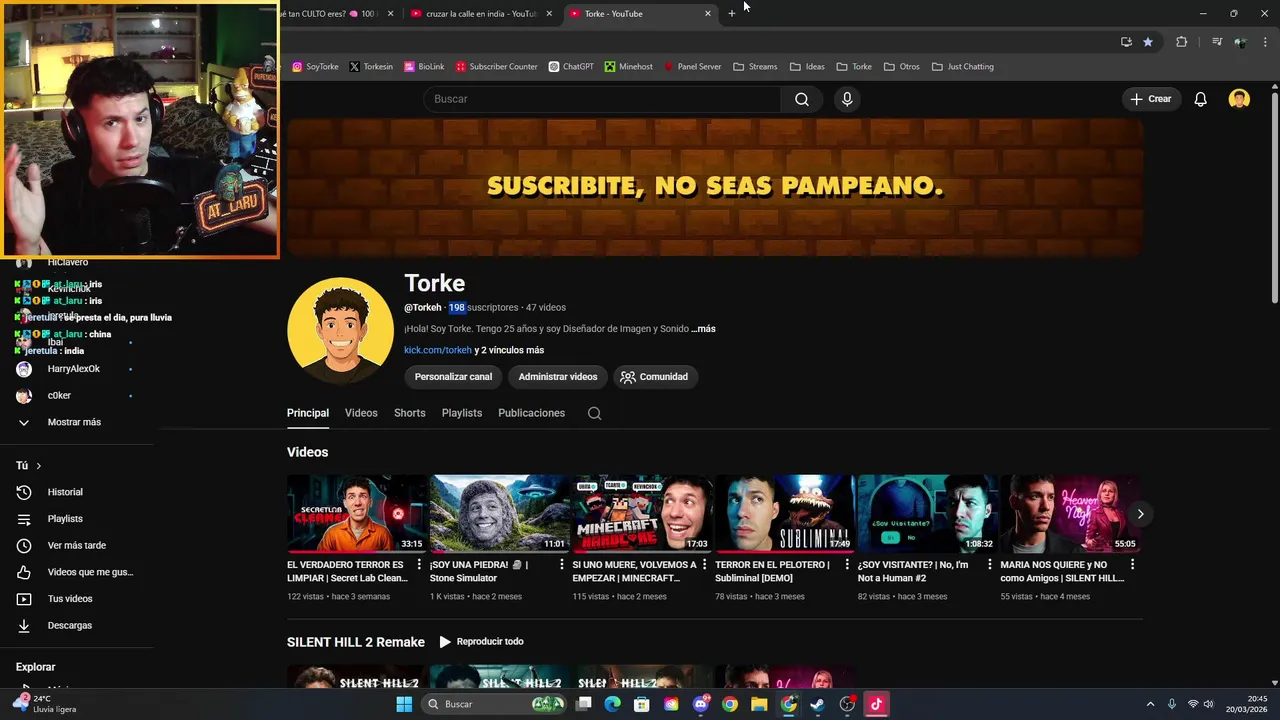Switch to the Publicaciones tab

coord(531,413)
